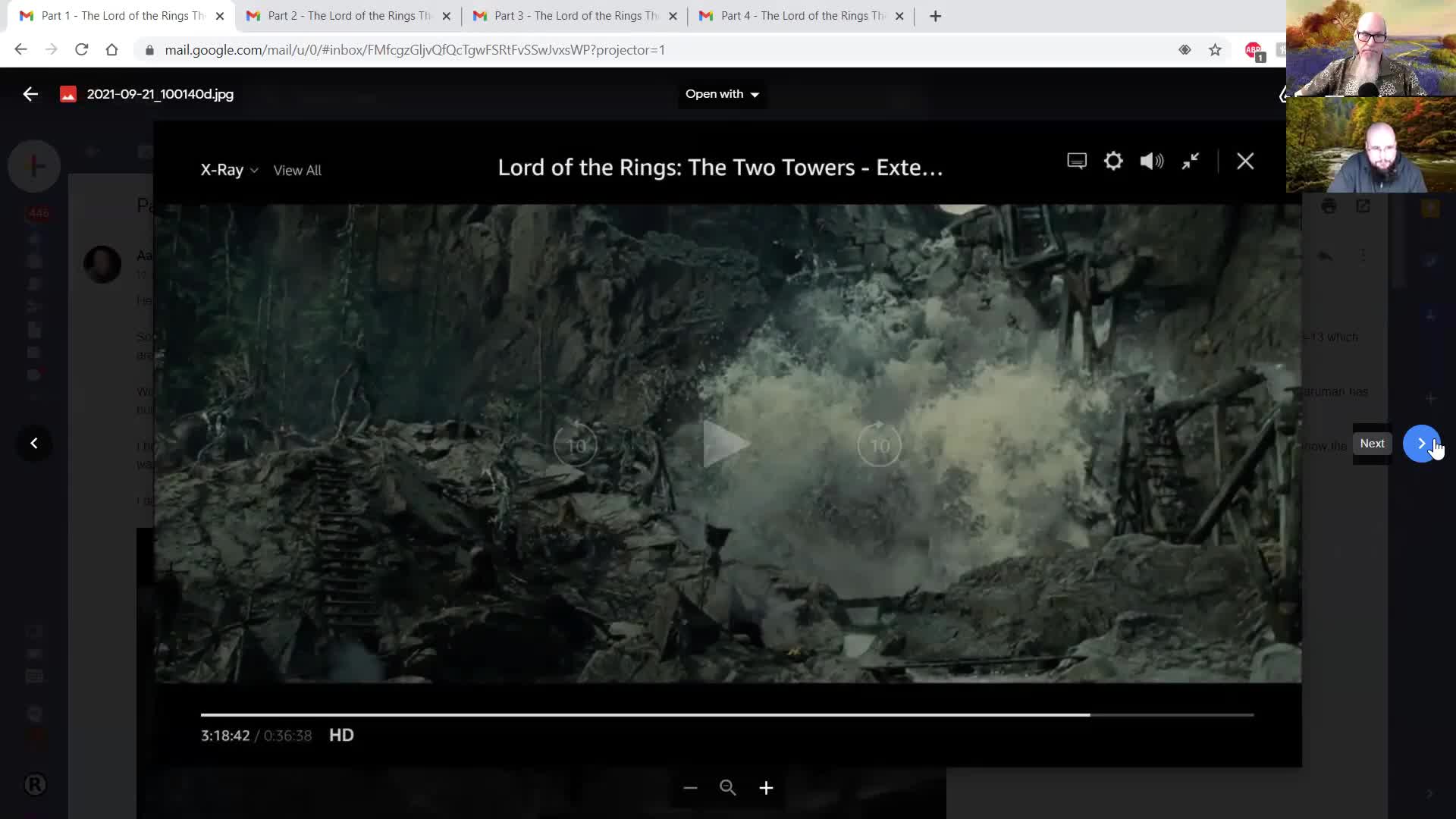Image resolution: width=1456 pixels, height=819 pixels.
Task: Click the video progress bar in image
Action: [726, 714]
